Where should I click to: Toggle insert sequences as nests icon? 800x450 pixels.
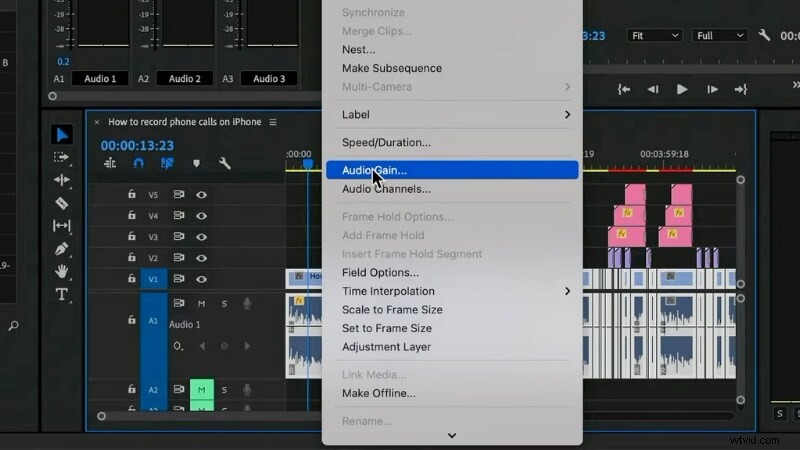(x=110, y=163)
